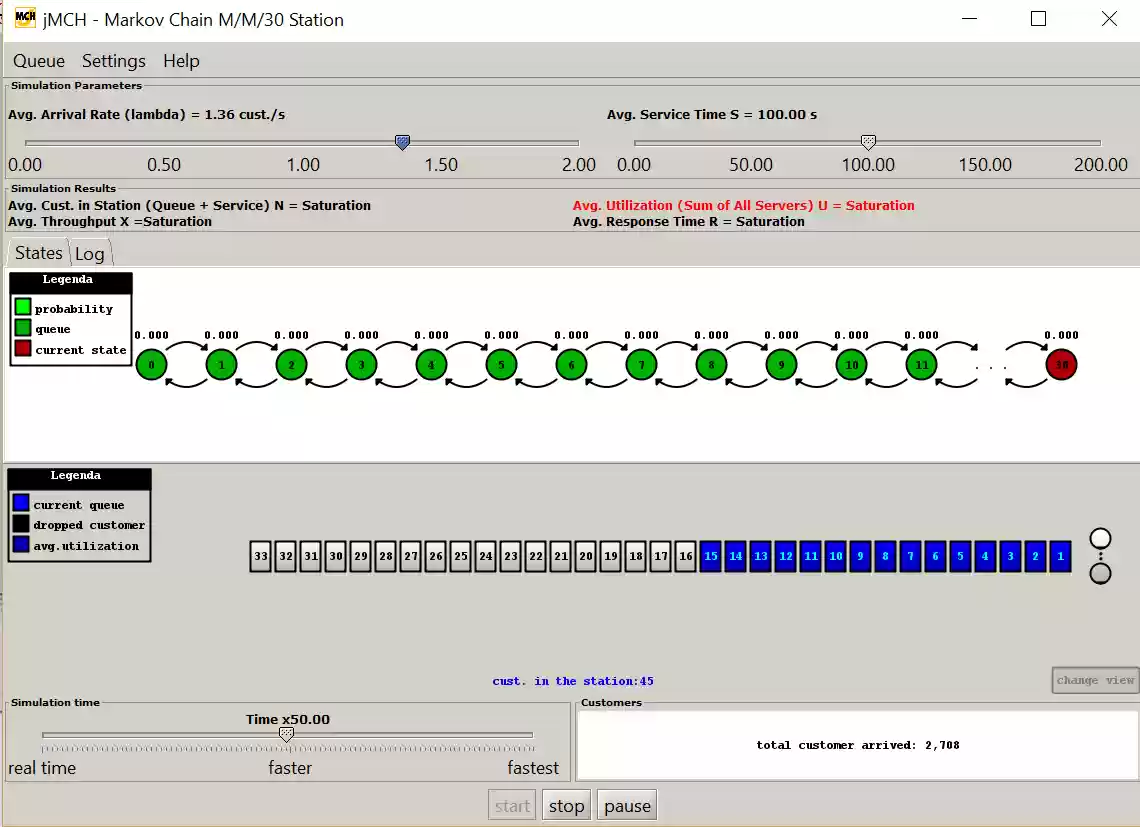The image size is (1140, 827).
Task: Click the 'change view' button
Action: click(x=1094, y=680)
